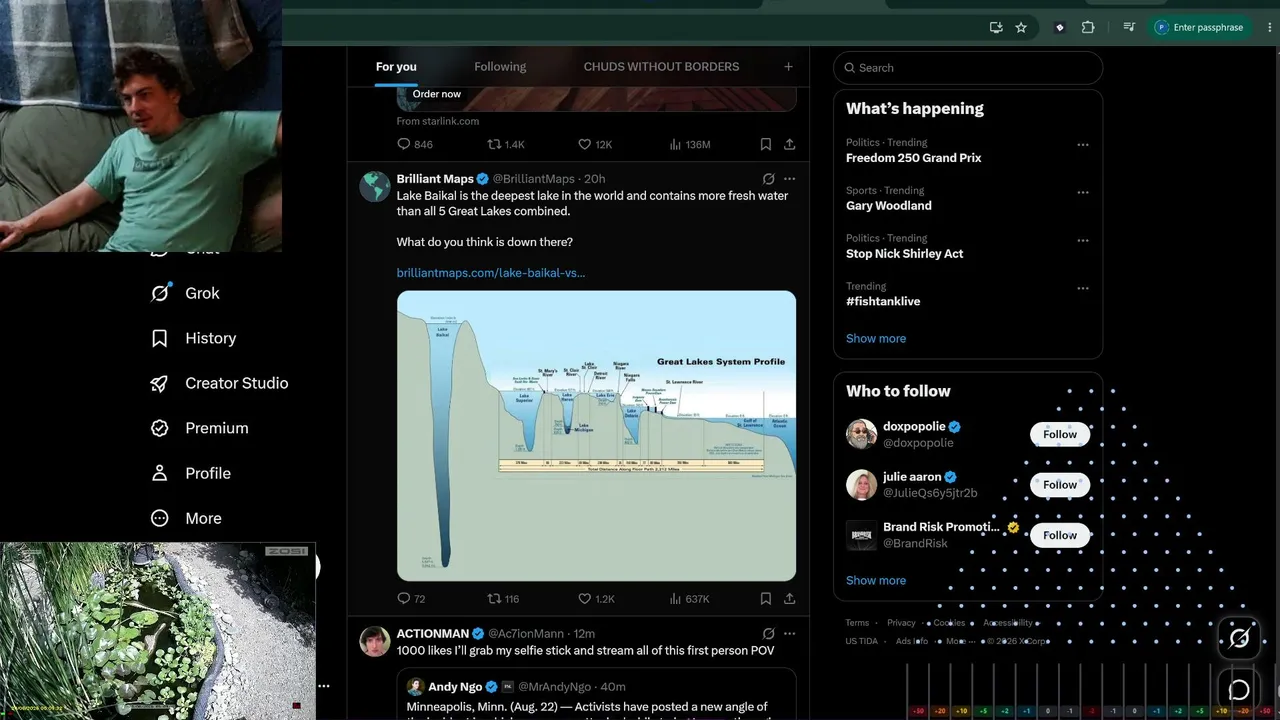Share the Brilliant Maps post
The width and height of the screenshot is (1280, 720).
[x=790, y=599]
